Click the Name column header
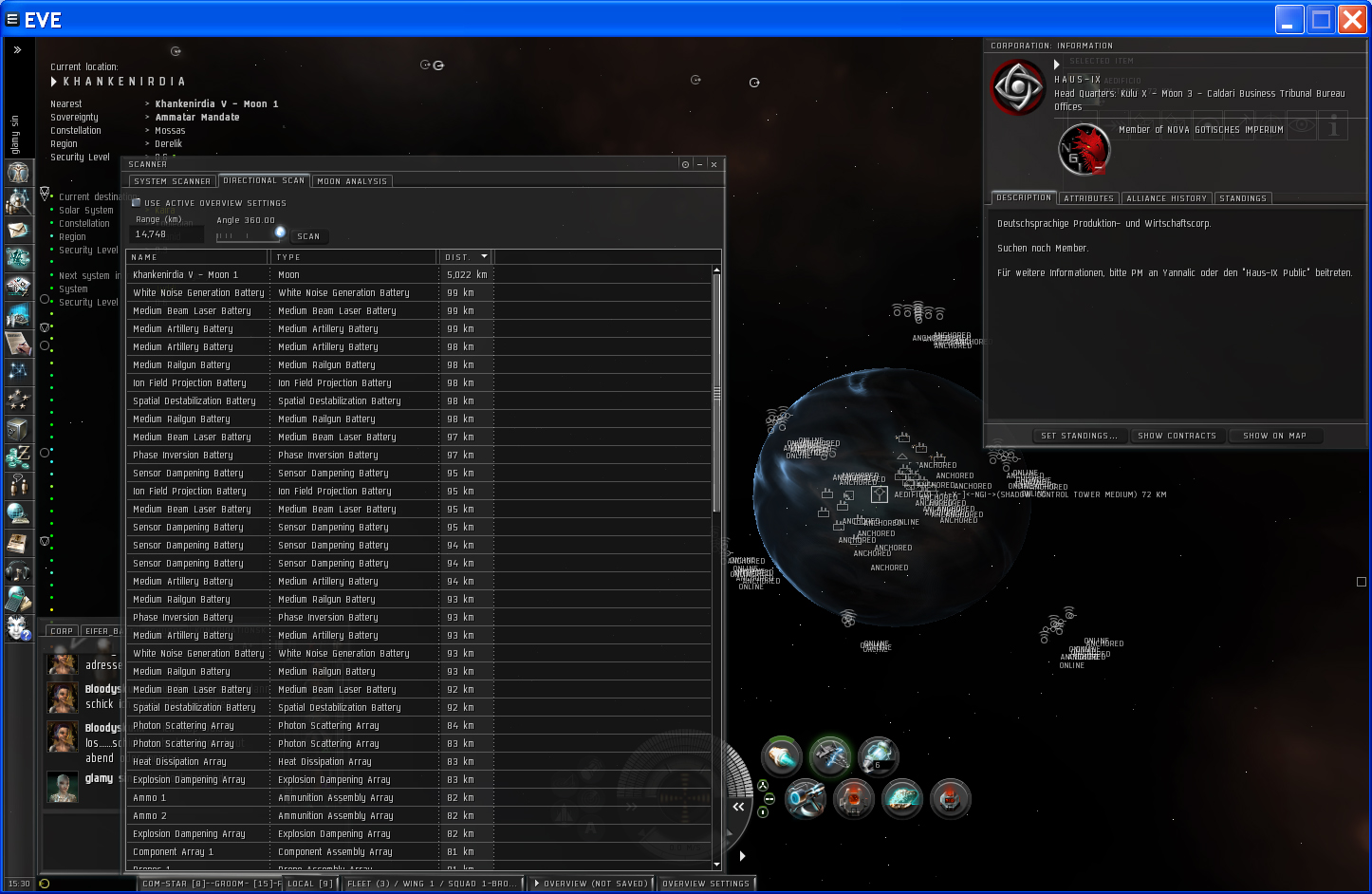 pyautogui.click(x=198, y=257)
